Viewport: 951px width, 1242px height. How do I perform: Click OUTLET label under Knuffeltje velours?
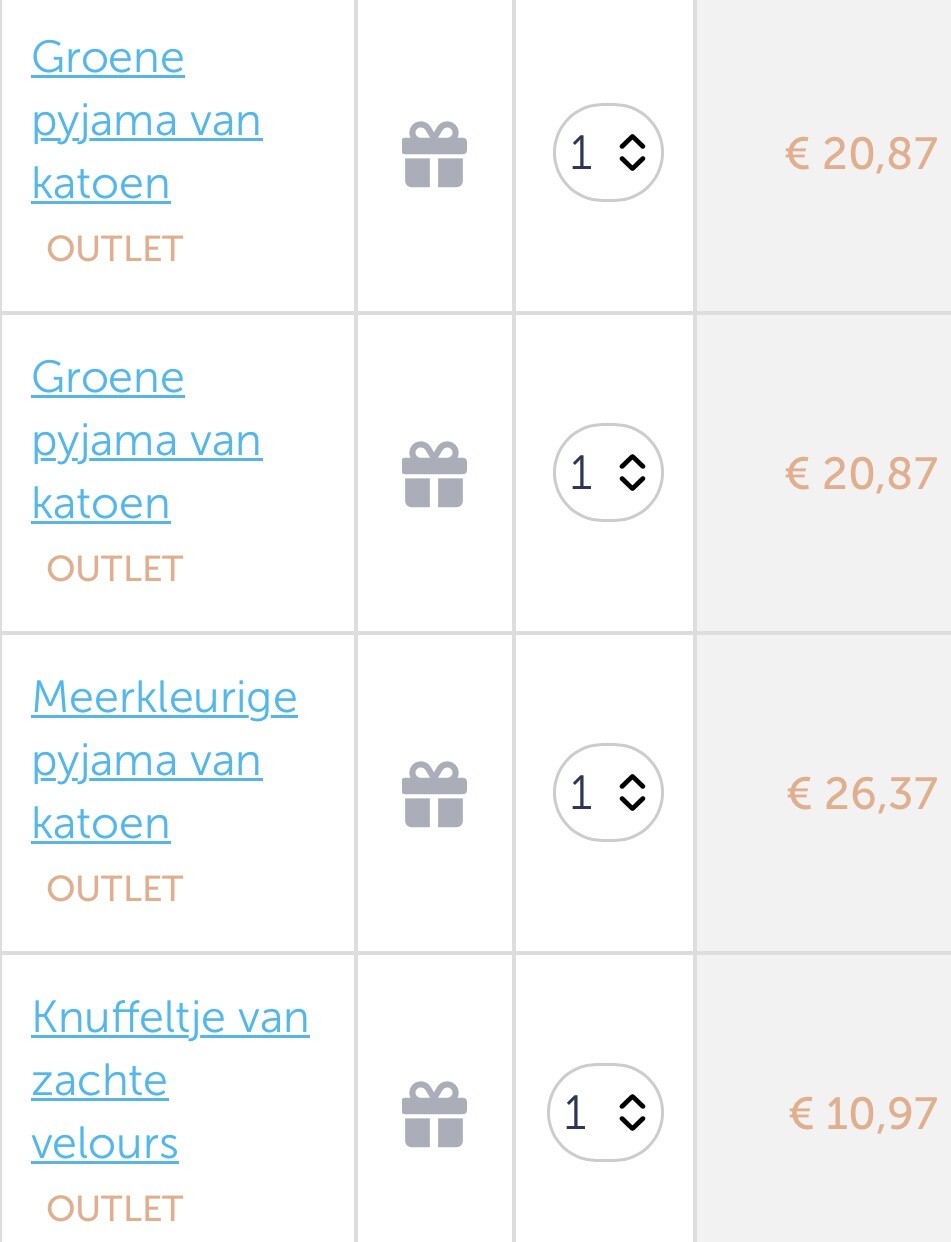(x=115, y=1208)
